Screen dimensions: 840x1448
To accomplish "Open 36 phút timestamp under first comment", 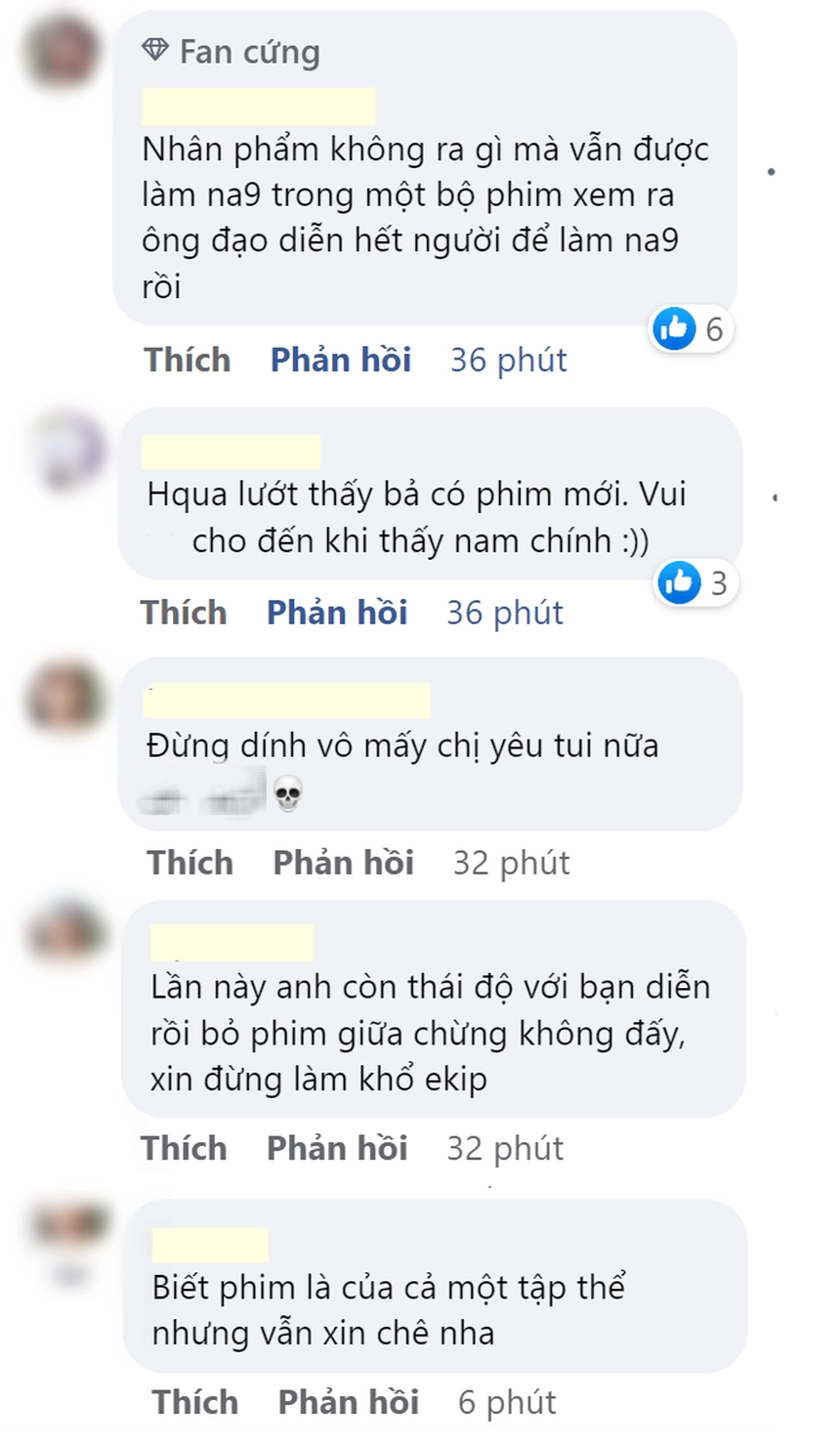I will click(508, 361).
